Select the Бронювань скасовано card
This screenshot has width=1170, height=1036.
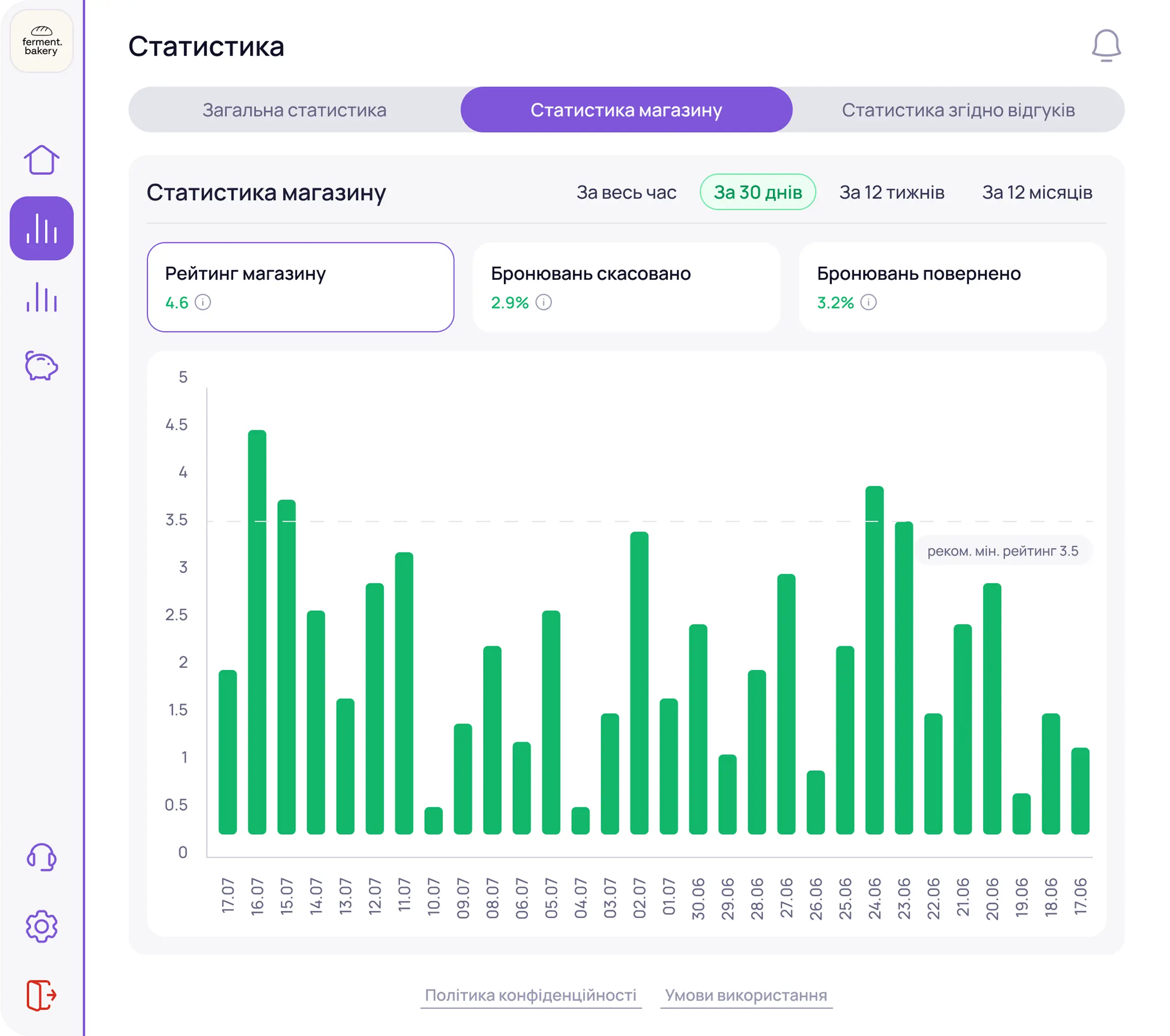tap(626, 287)
